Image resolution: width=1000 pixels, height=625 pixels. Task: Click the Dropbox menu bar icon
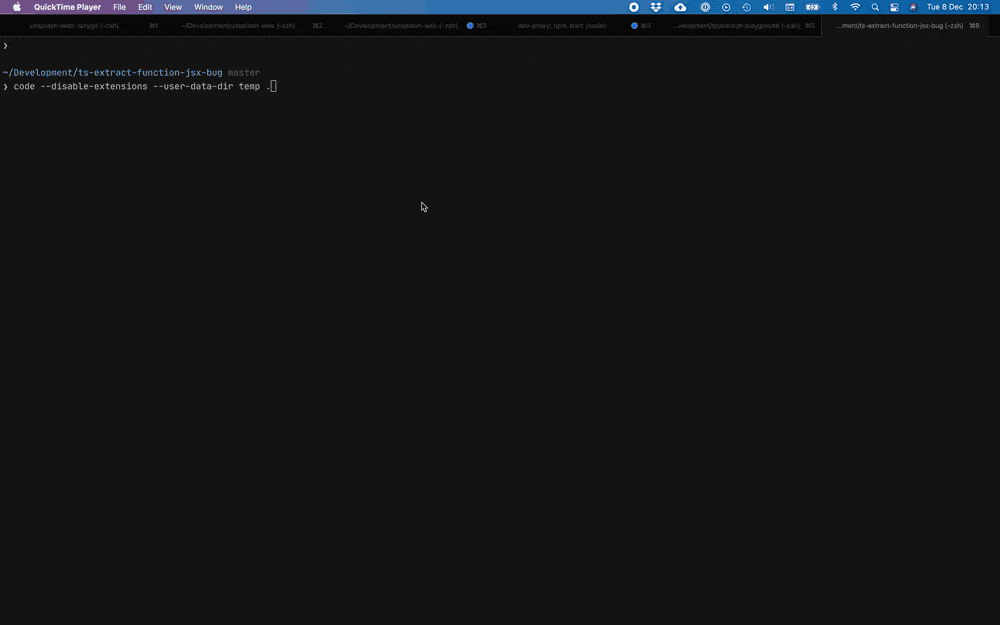coord(656,7)
